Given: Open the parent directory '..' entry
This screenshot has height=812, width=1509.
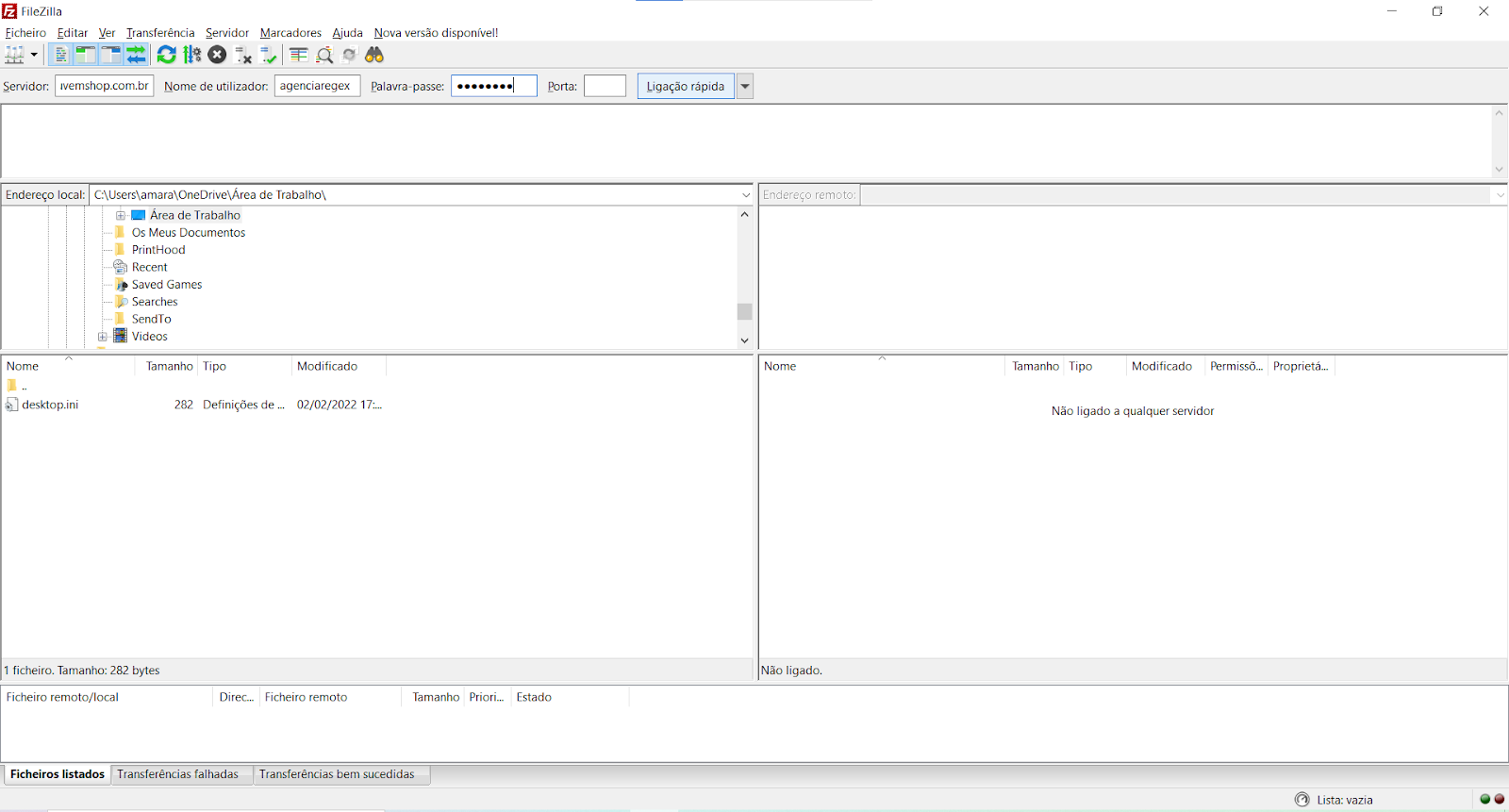Looking at the screenshot, I should click(16, 385).
